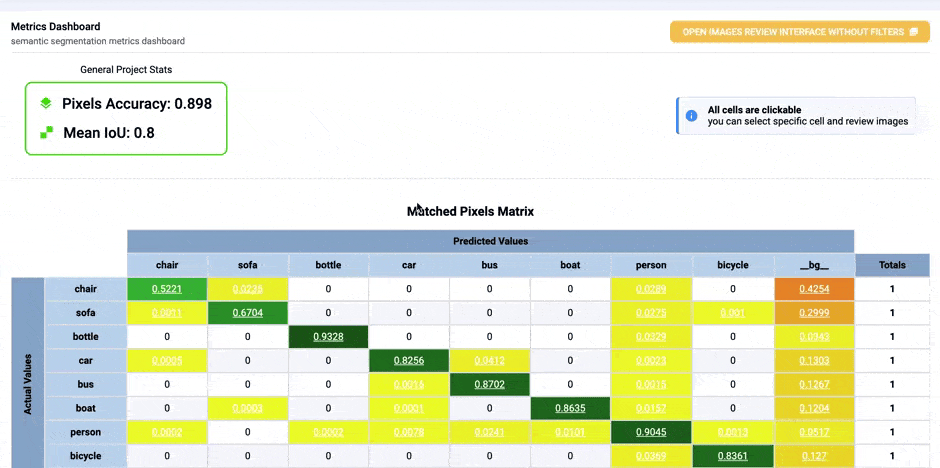Open the bus cell with 0.8702
The image size is (940, 468).
click(490, 384)
